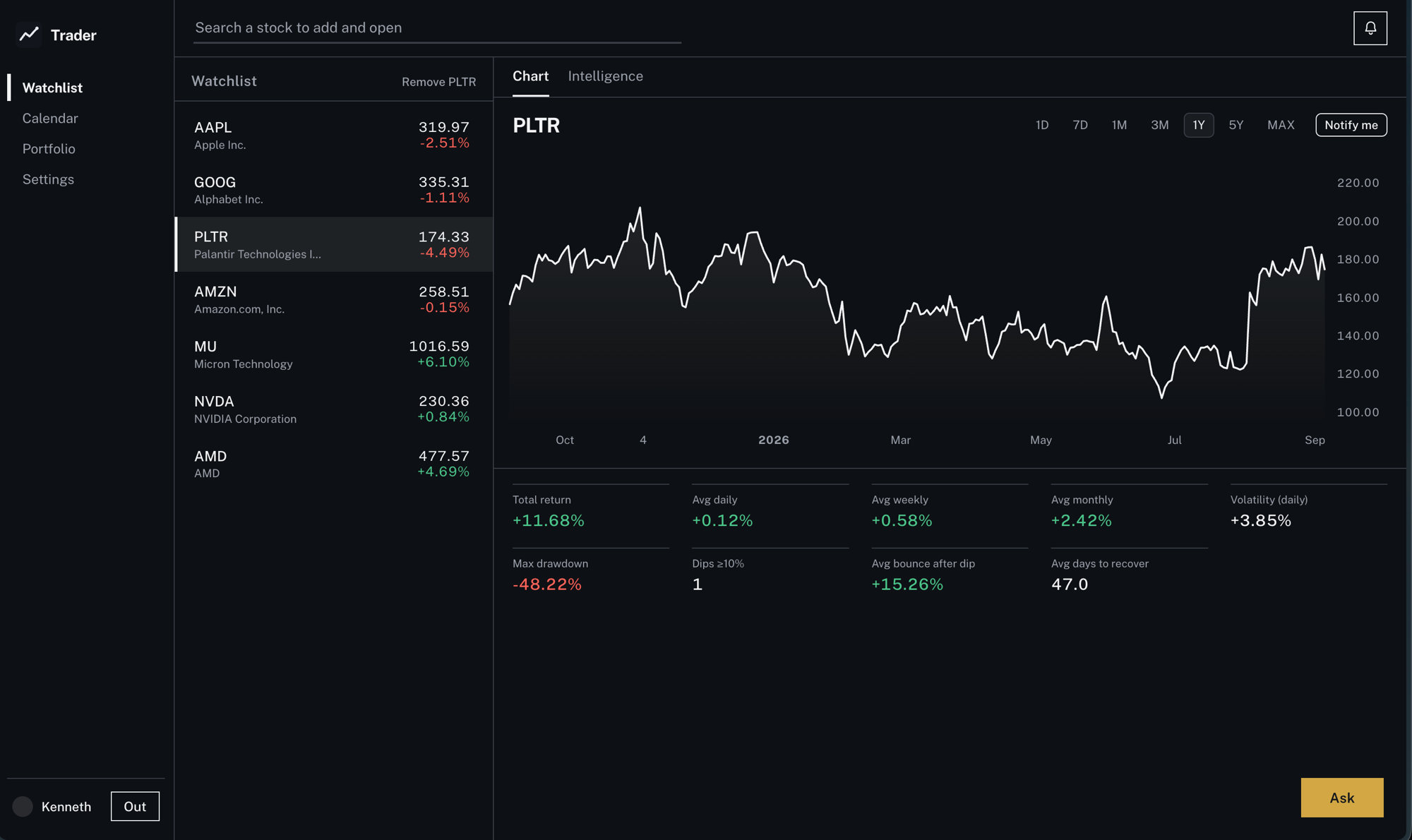Select AMD watchlist row
1412x840 pixels.
pos(334,464)
